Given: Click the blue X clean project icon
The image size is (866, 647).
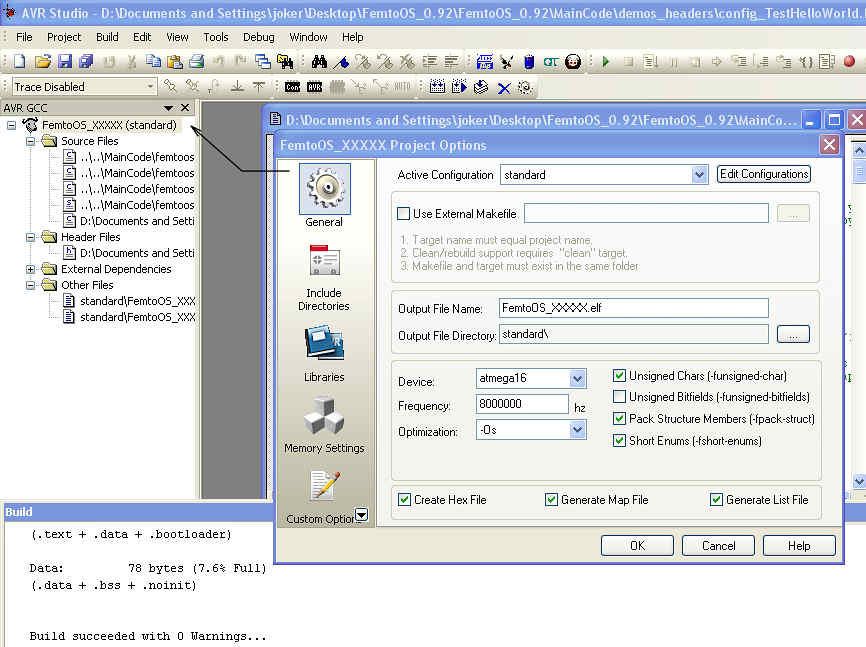Looking at the screenshot, I should [503, 87].
